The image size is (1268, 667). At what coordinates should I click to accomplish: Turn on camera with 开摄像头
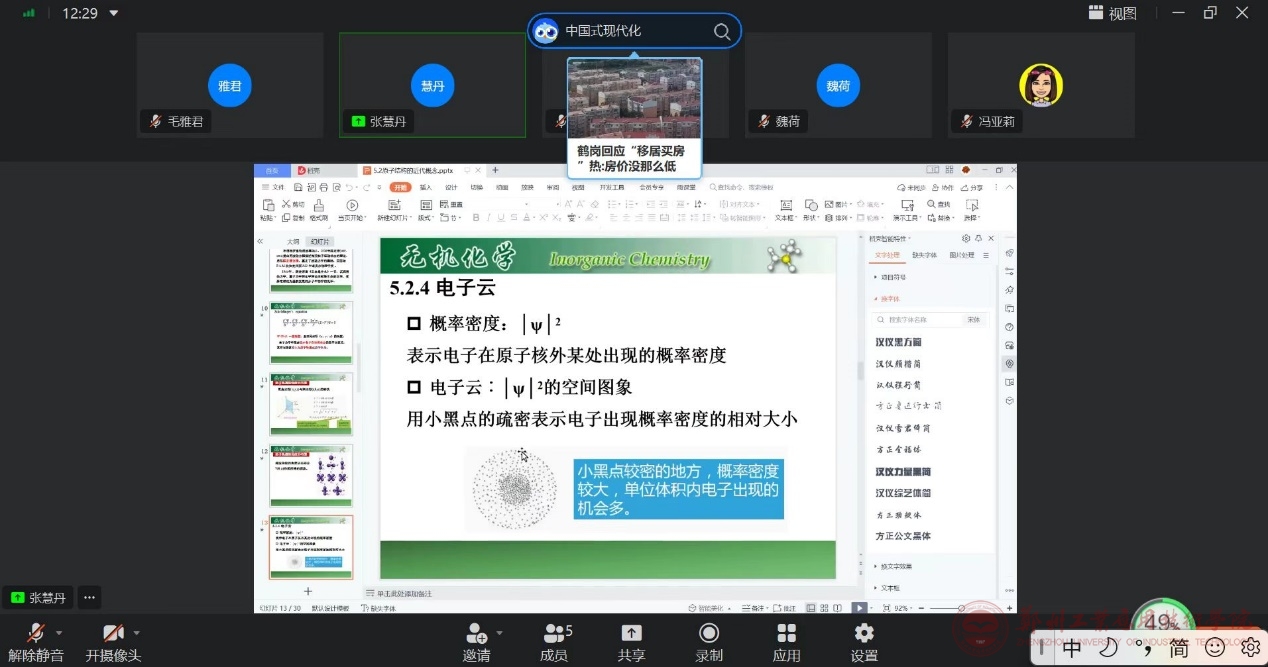[113, 633]
